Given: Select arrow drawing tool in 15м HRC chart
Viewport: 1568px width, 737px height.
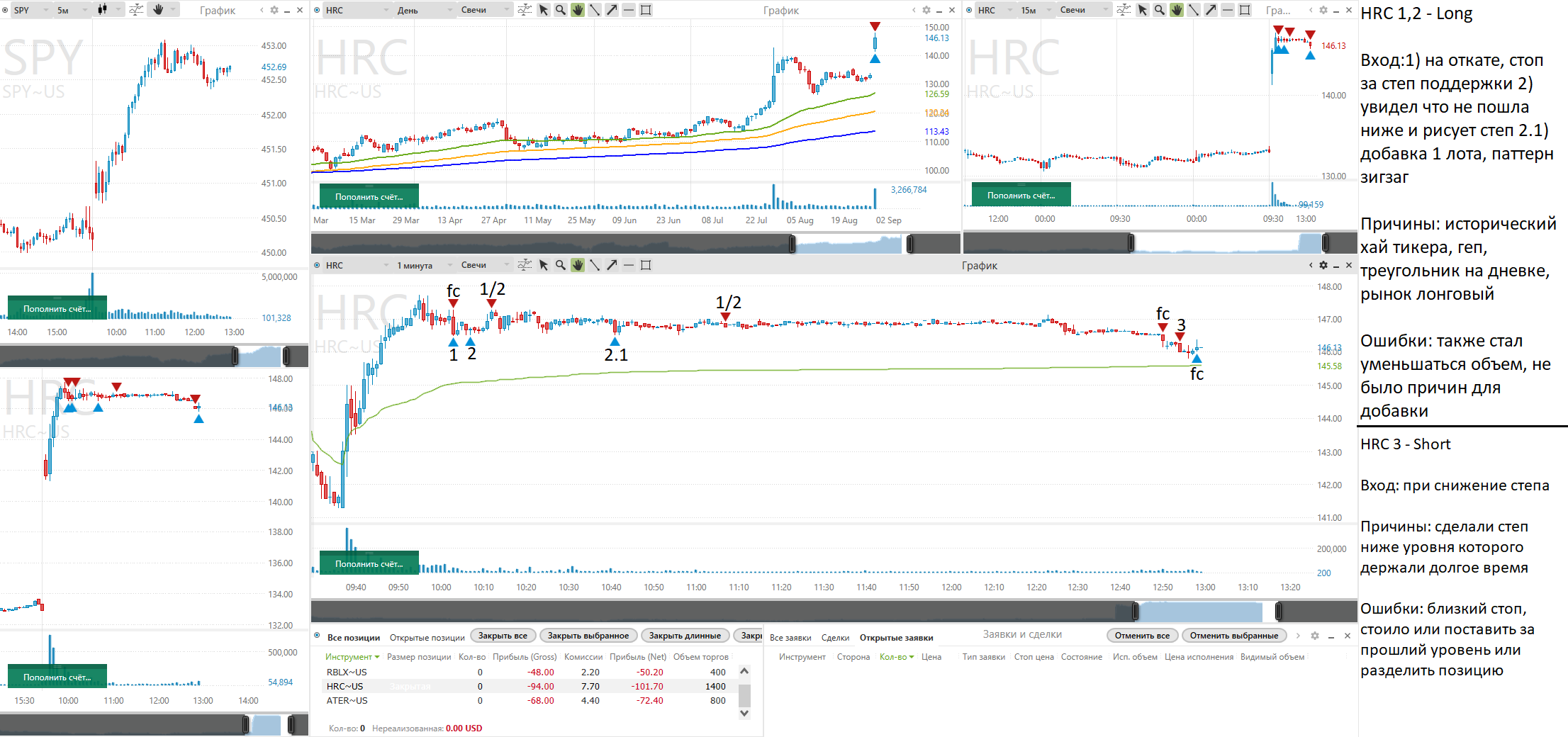Looking at the screenshot, I should point(1211,10).
